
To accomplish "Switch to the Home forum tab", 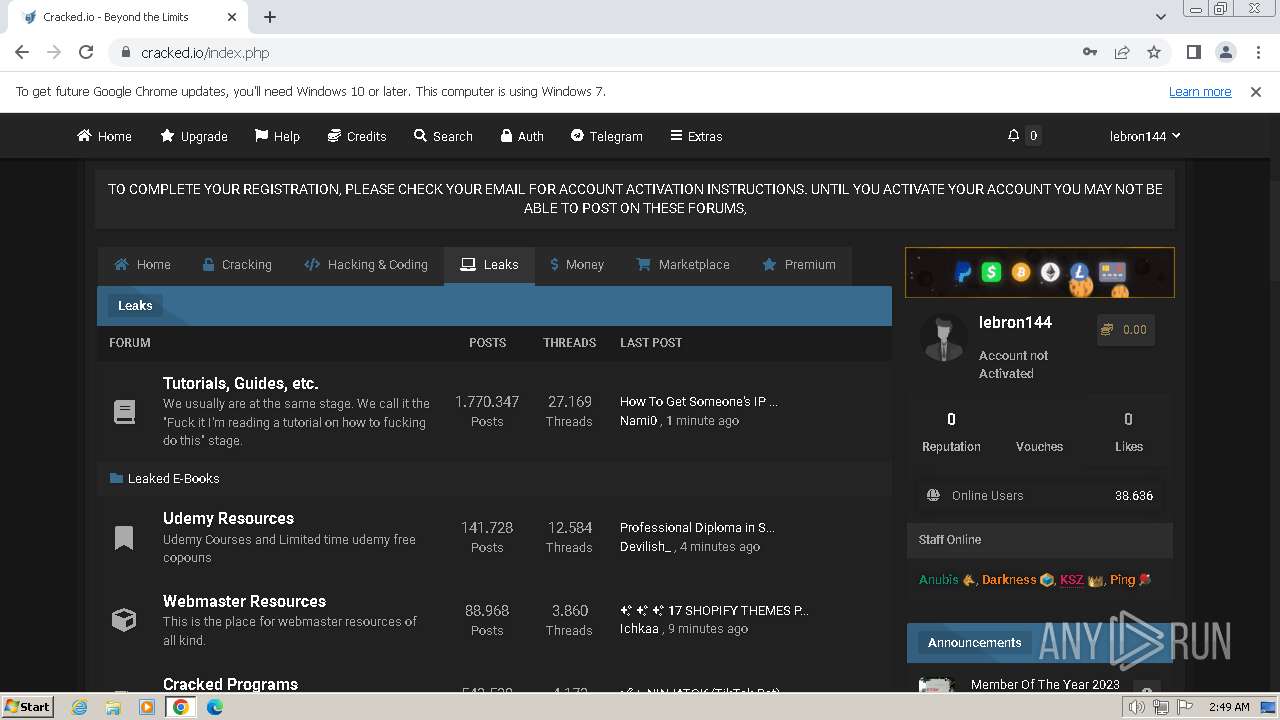I will [142, 265].
